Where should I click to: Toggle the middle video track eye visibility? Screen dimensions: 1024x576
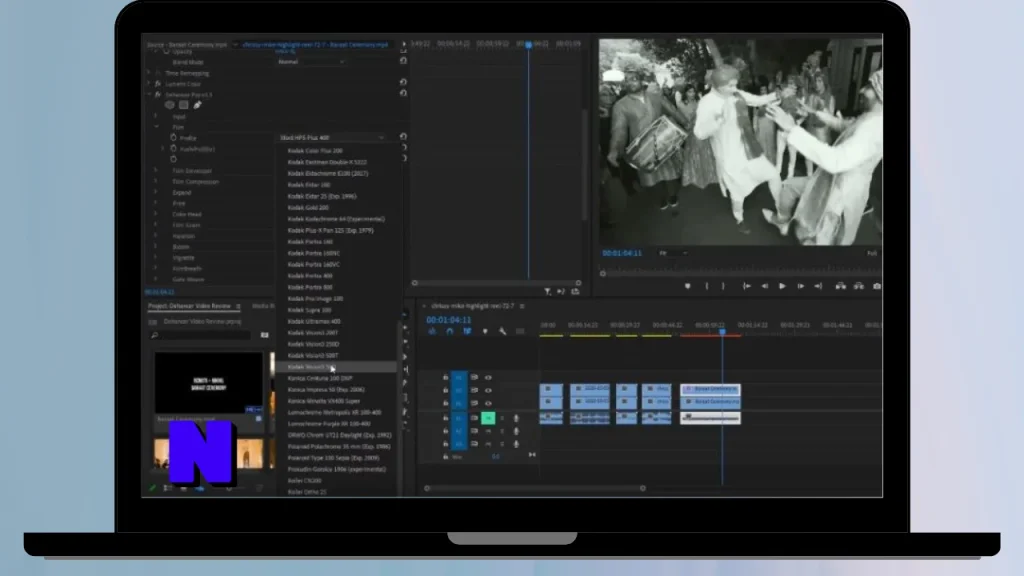click(x=488, y=391)
